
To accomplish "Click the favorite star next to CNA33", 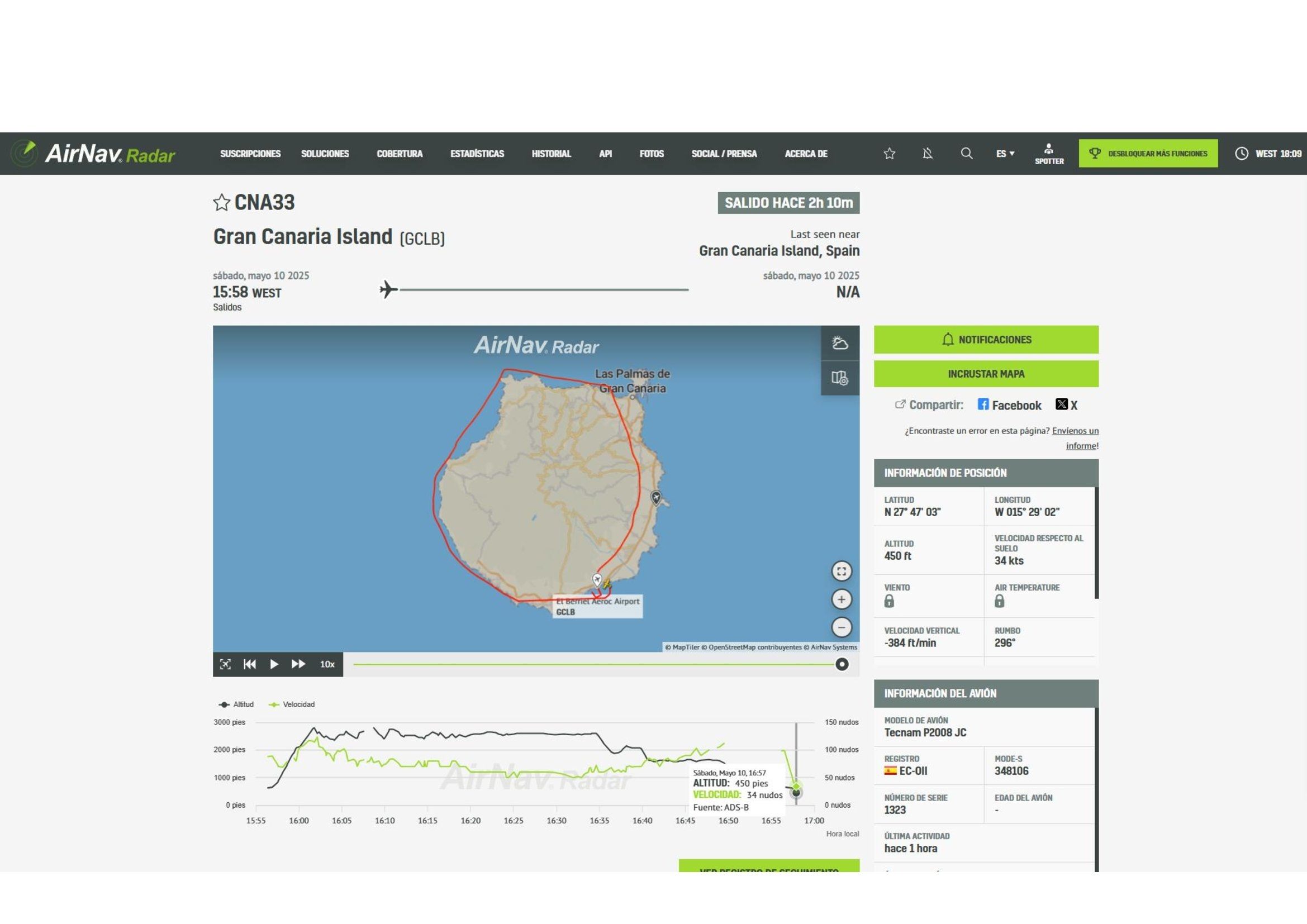I will (x=221, y=203).
